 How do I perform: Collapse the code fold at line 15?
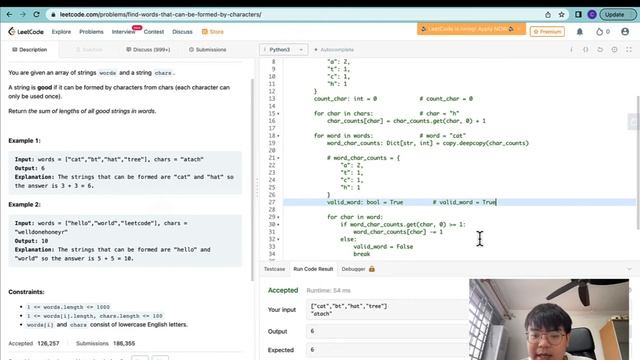pyautogui.click(x=278, y=113)
